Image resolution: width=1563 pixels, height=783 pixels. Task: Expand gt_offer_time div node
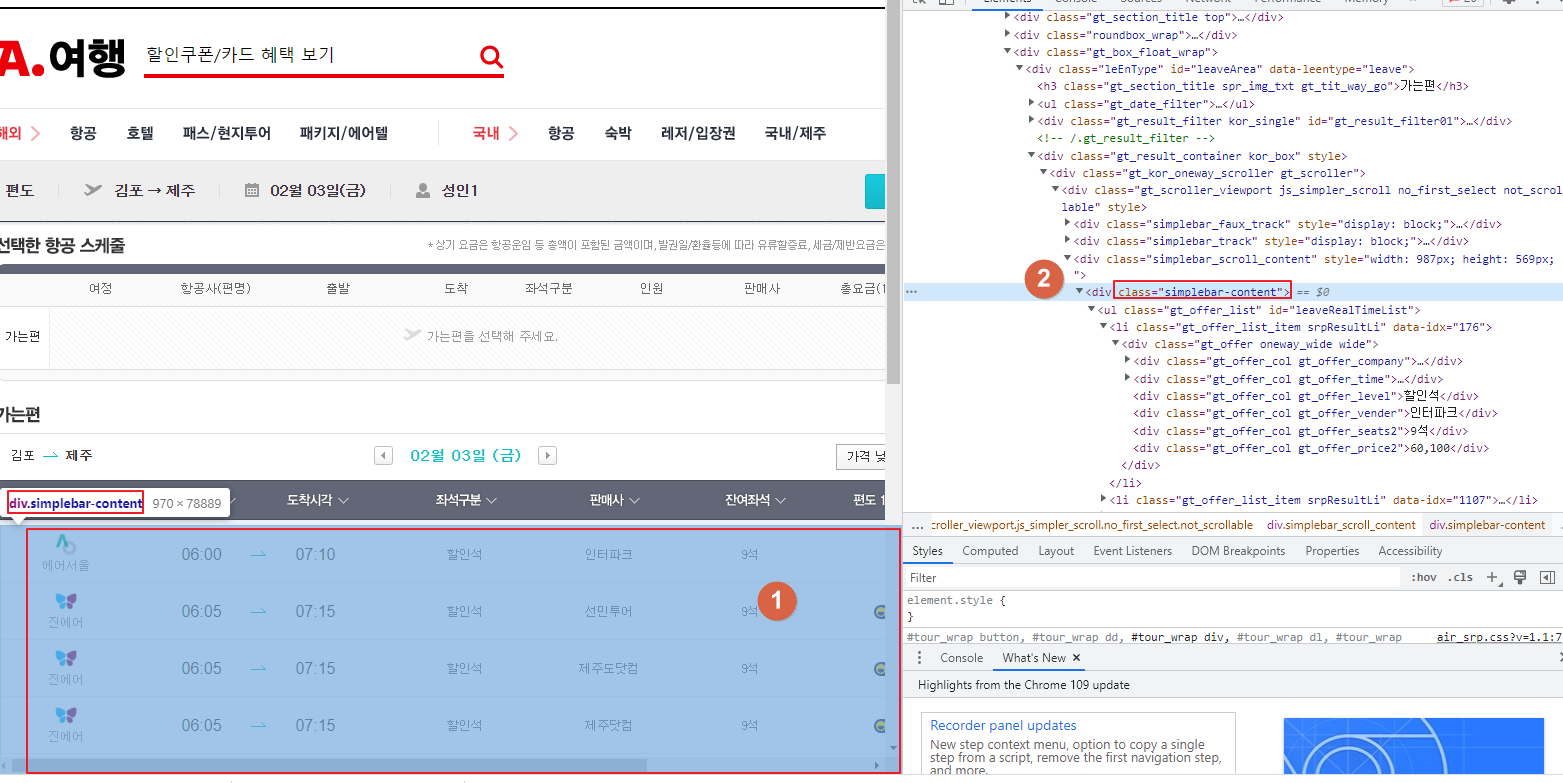(x=1128, y=378)
